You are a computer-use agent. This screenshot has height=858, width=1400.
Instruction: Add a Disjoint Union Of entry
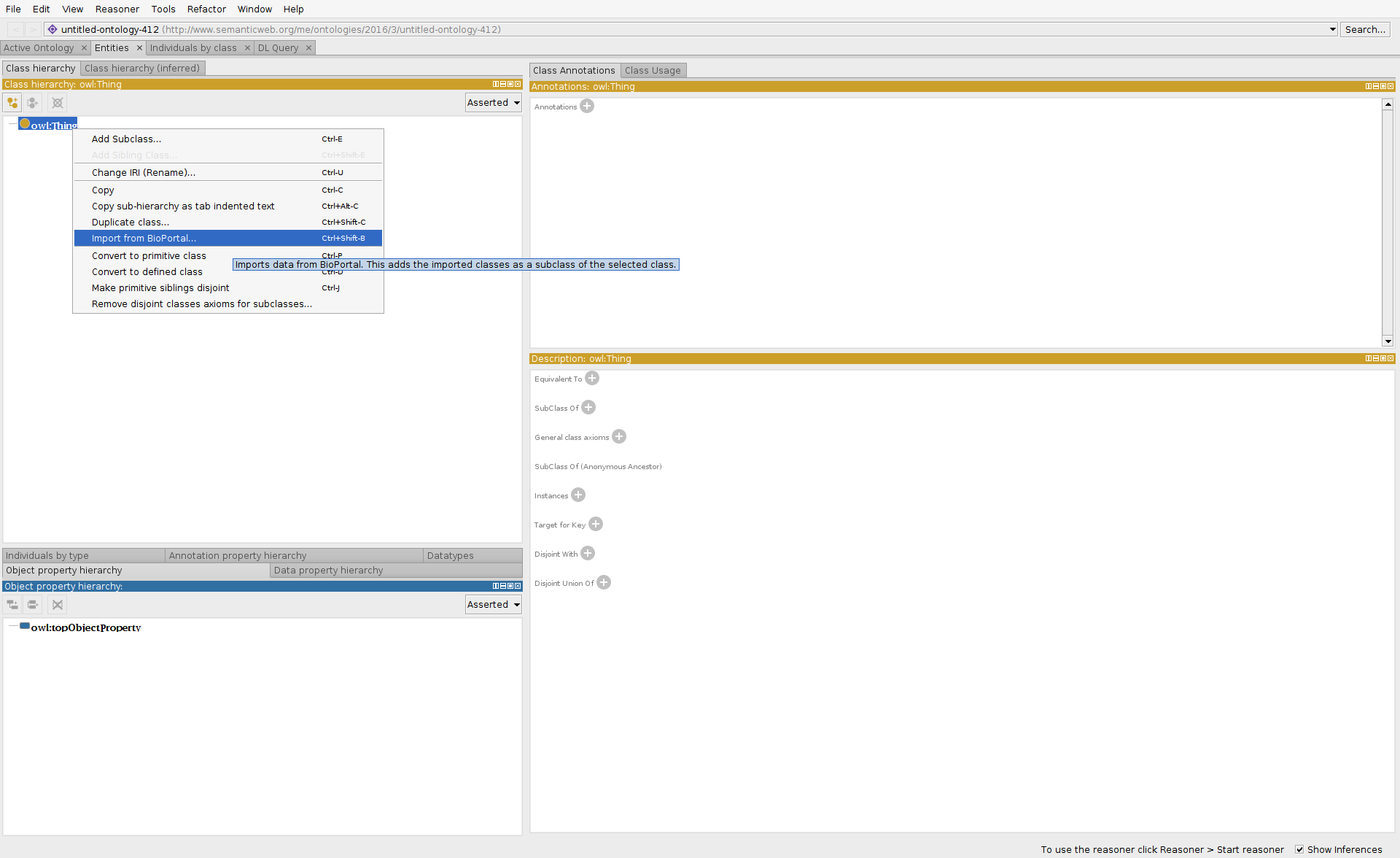[604, 583]
